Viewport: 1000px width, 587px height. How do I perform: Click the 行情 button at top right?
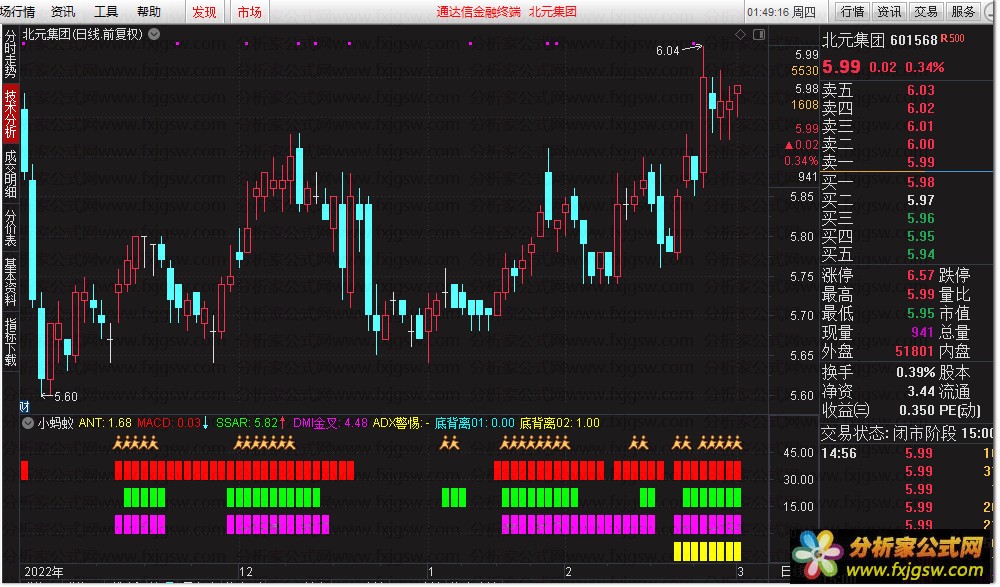(x=852, y=11)
